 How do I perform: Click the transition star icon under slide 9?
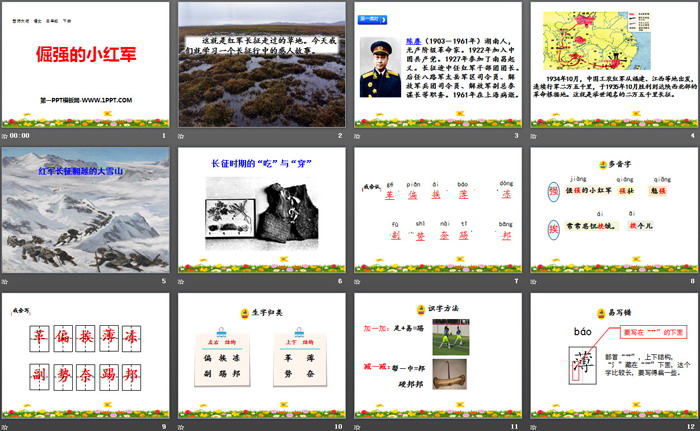pyautogui.click(x=4, y=427)
